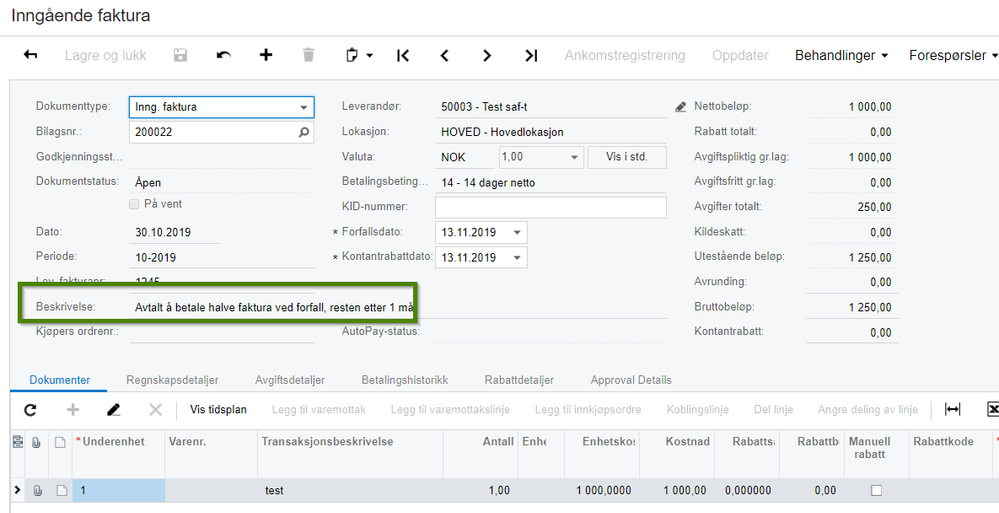Click Legg til innkjøpsordre button
This screenshot has height=513, width=999.
click(588, 409)
